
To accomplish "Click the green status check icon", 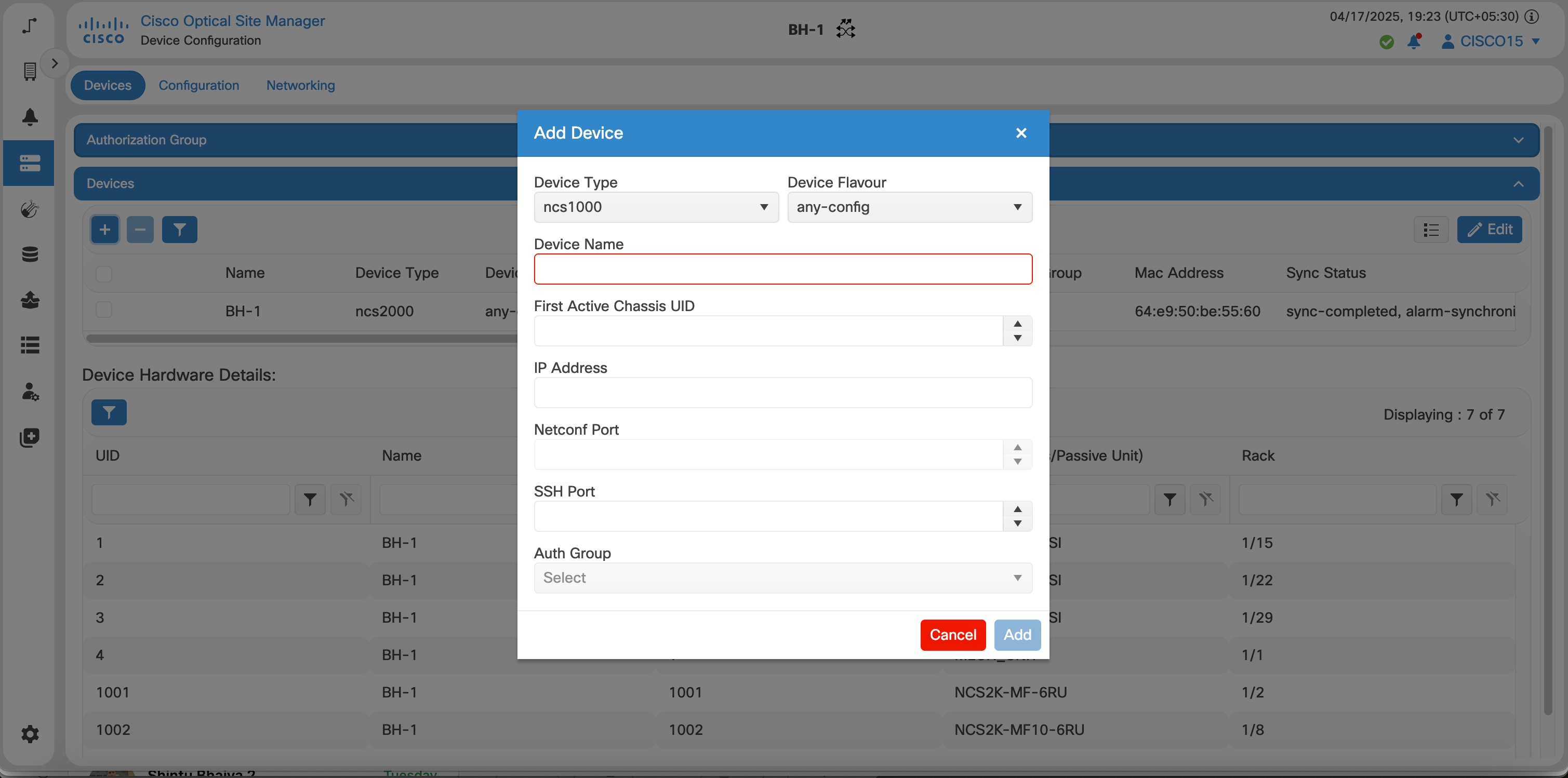I will pos(1387,42).
